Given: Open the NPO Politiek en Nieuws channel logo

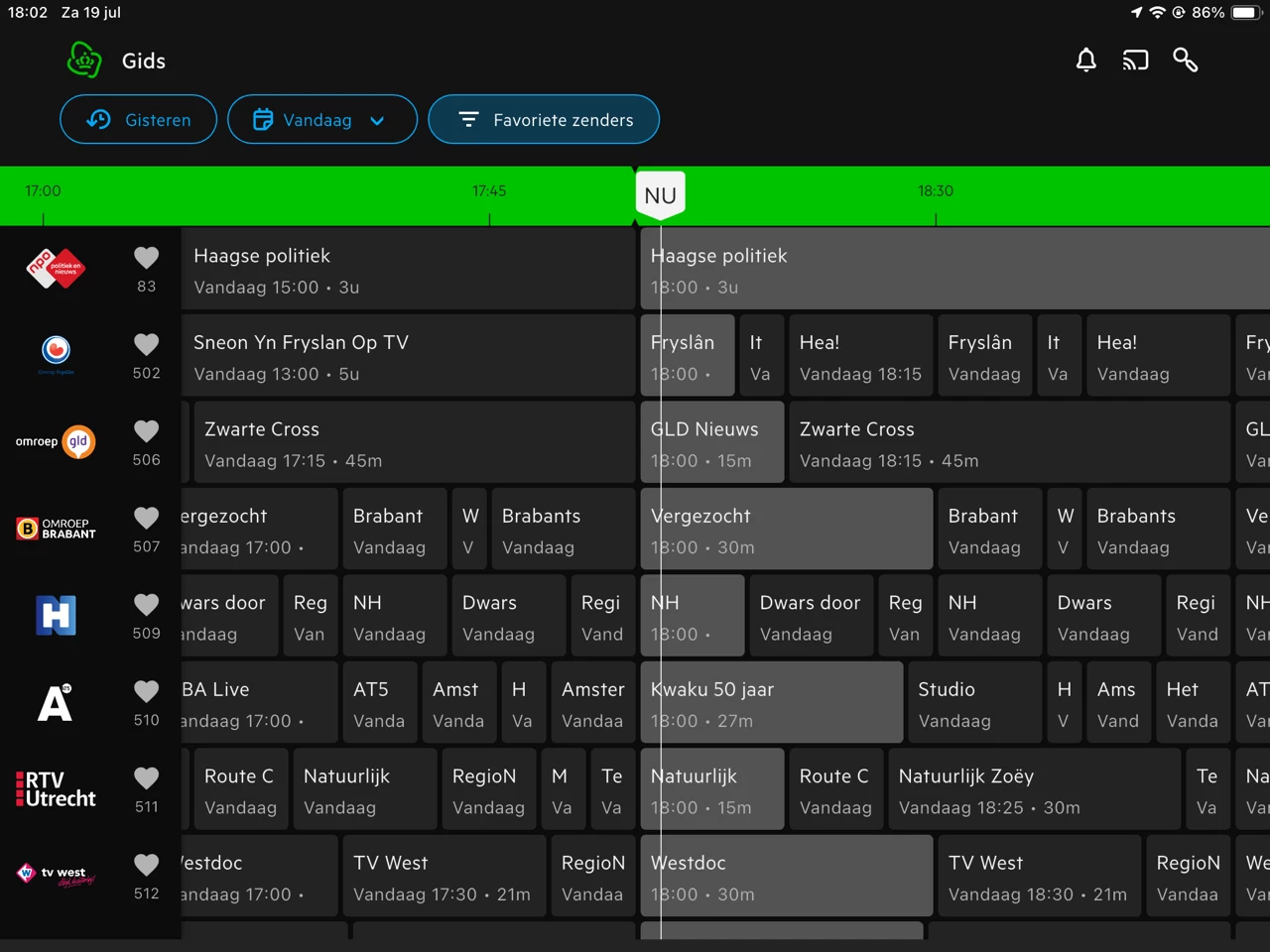Looking at the screenshot, I should (56, 269).
